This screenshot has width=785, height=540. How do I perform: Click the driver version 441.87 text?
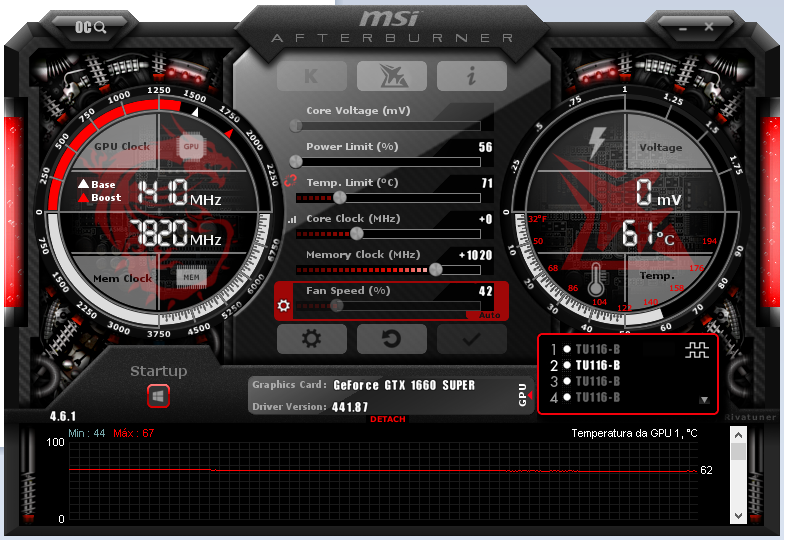pos(350,407)
